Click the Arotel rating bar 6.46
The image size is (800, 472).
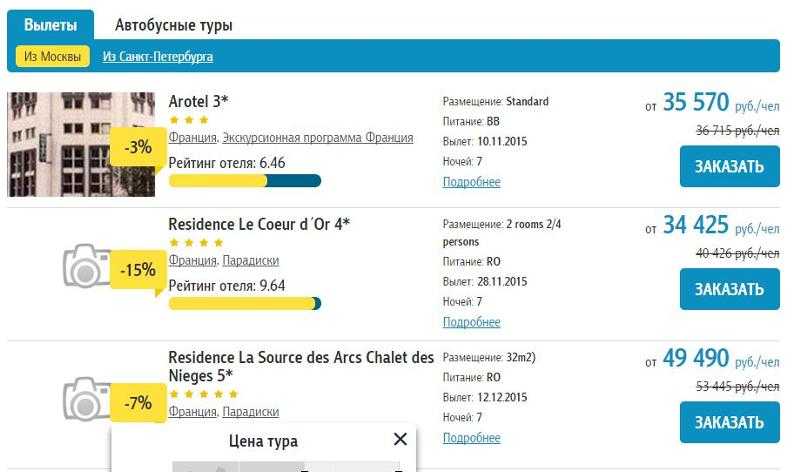point(245,181)
